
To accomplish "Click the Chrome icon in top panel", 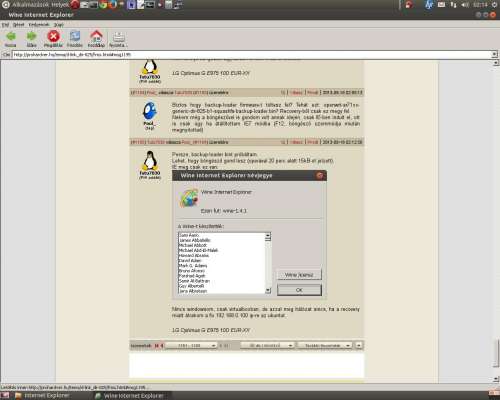I will 104,5.
